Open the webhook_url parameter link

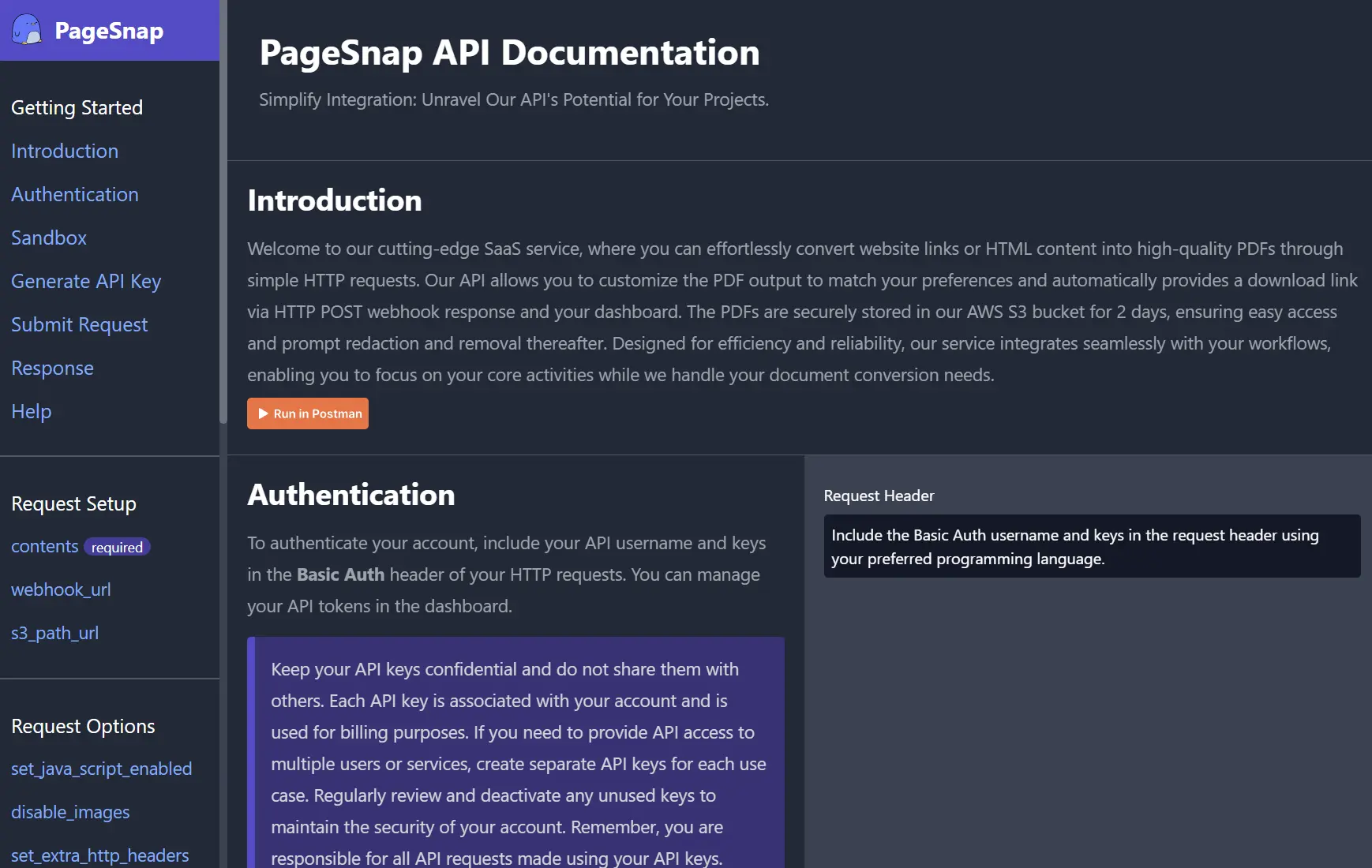[x=61, y=589]
